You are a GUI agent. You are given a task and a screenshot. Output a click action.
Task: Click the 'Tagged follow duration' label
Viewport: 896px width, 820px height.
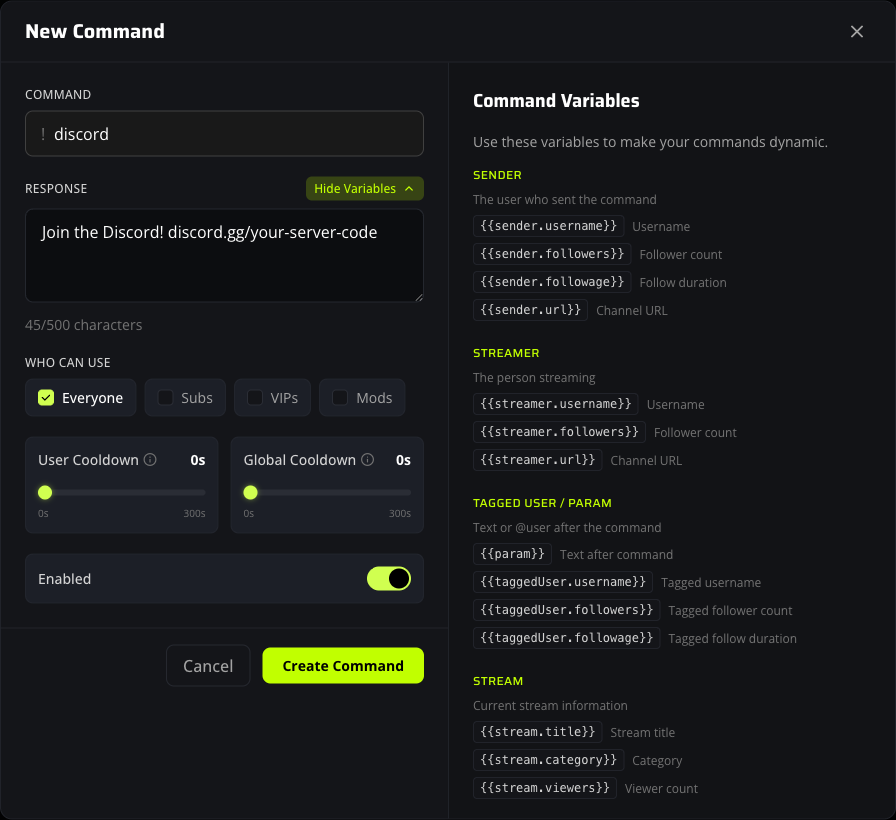tap(733, 638)
